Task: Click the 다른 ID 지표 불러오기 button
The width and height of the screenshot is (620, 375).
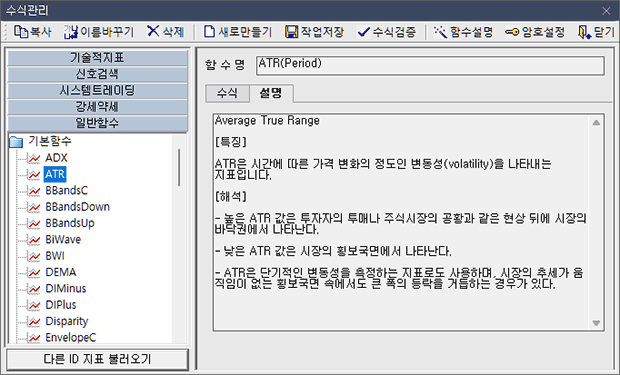Action: coord(97,359)
